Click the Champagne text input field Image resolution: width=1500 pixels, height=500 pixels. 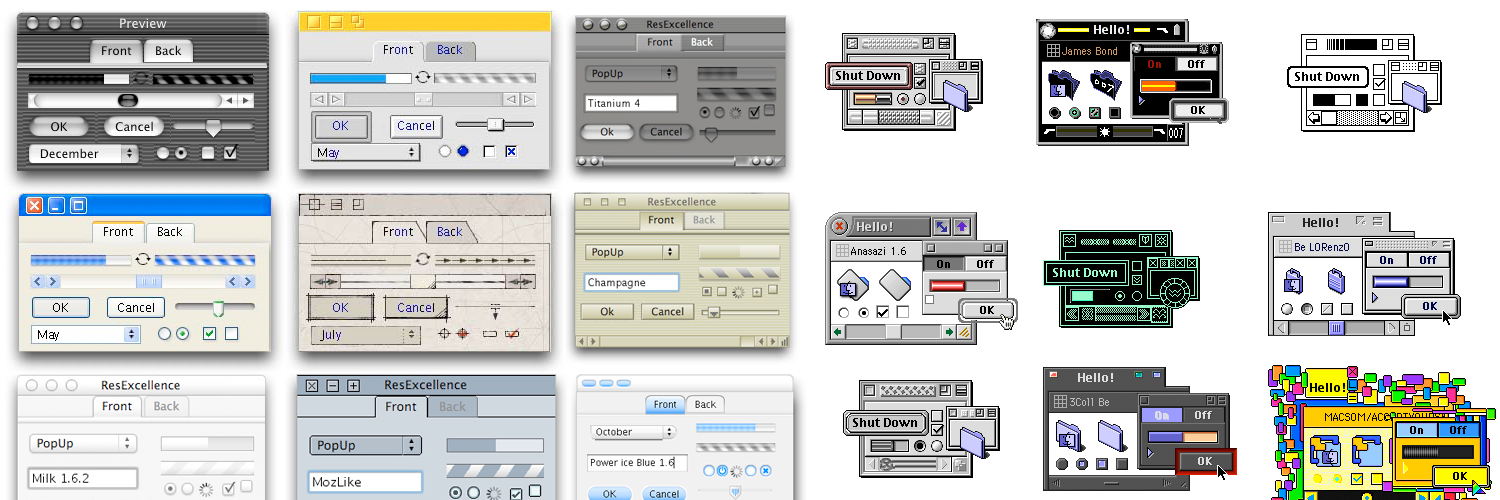[631, 283]
